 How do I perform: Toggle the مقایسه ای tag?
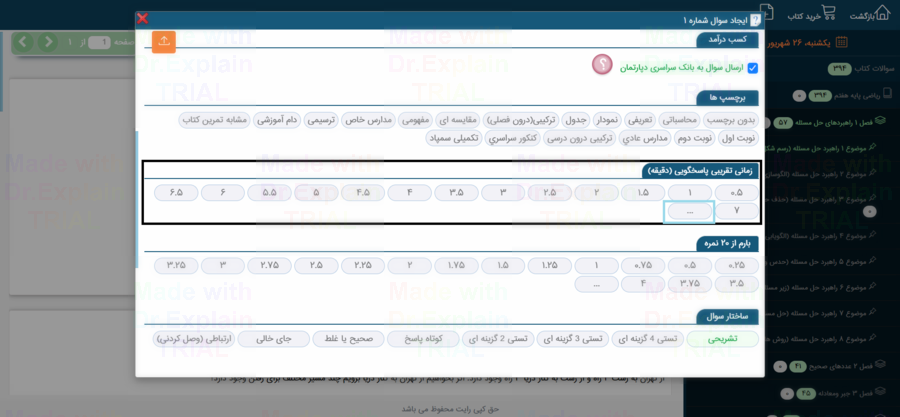[457, 120]
